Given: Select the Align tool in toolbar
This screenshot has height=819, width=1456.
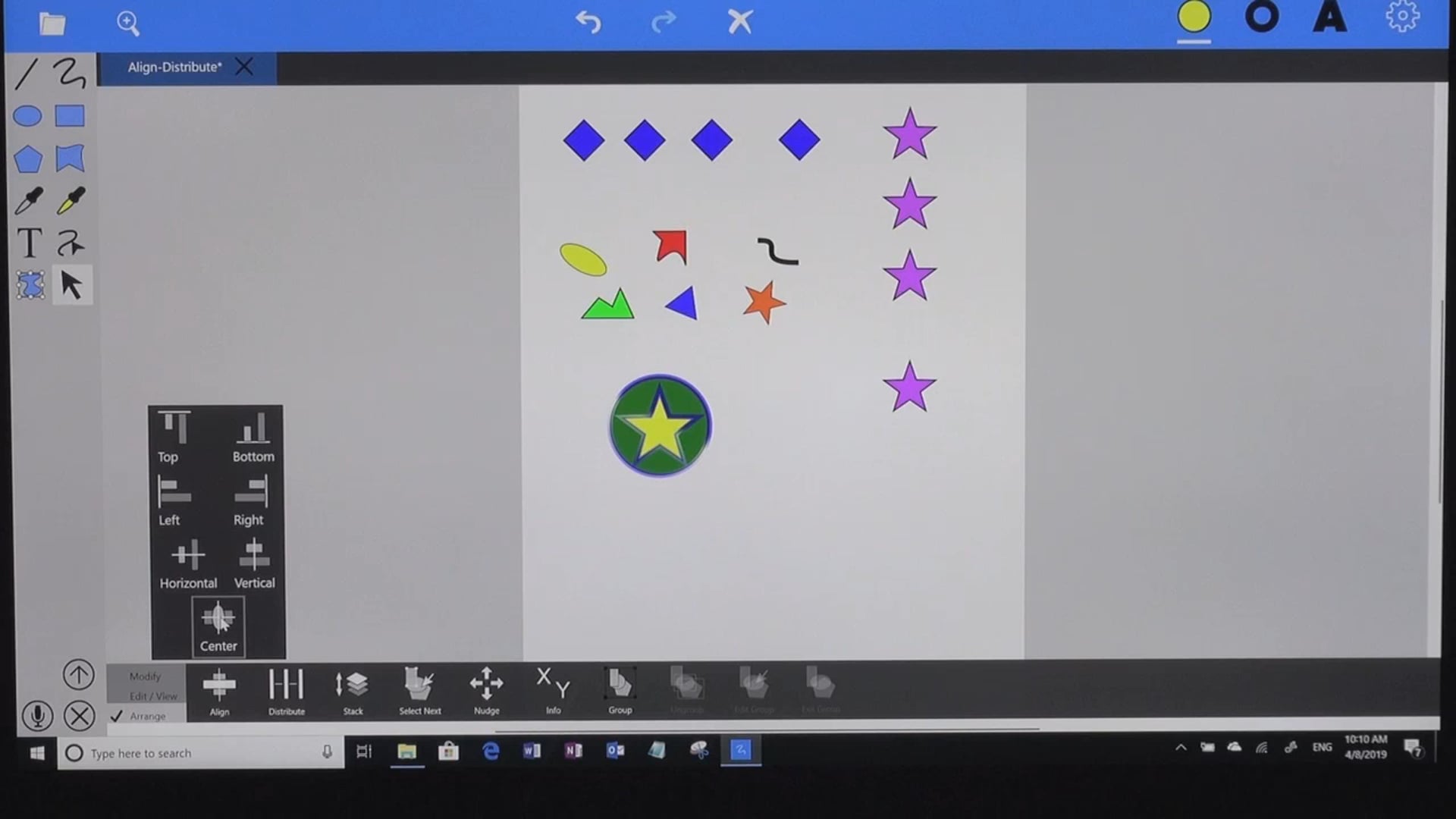Looking at the screenshot, I should [x=219, y=690].
